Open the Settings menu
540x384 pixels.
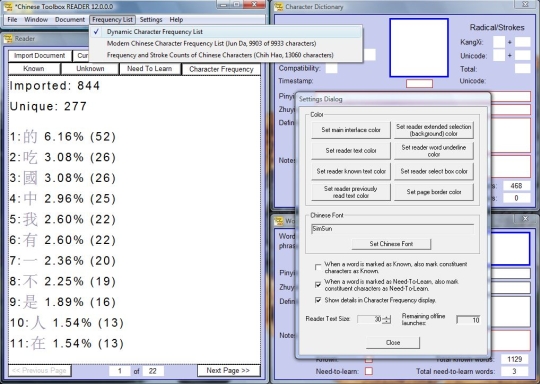(151, 20)
